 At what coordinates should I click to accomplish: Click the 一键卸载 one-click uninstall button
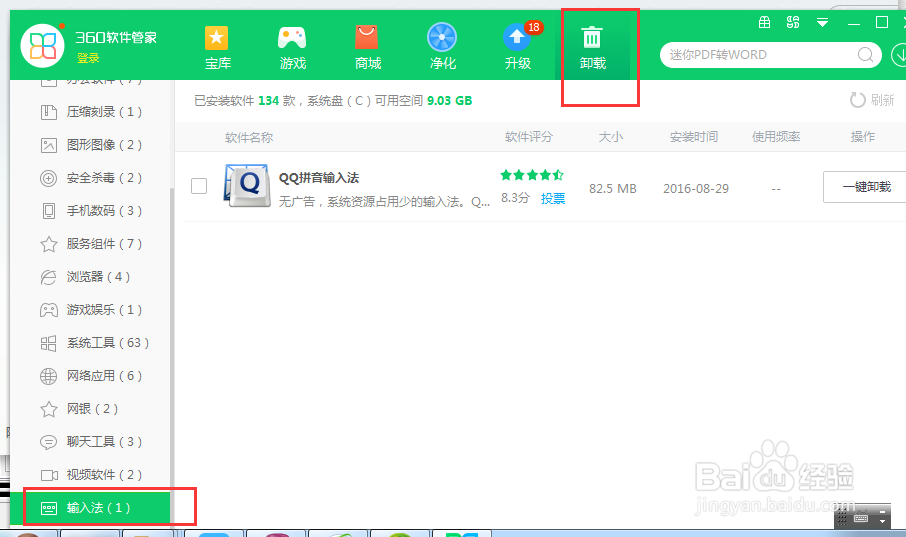tap(865, 187)
